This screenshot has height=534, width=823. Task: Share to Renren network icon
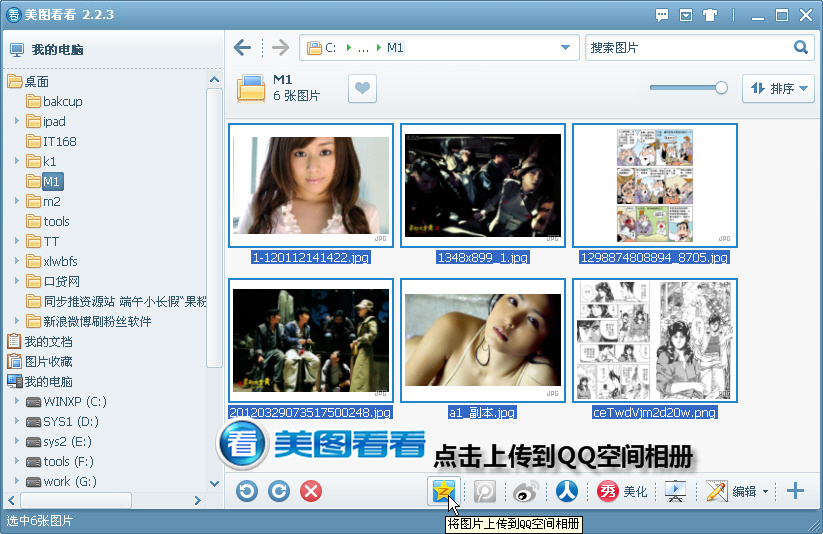tap(567, 491)
